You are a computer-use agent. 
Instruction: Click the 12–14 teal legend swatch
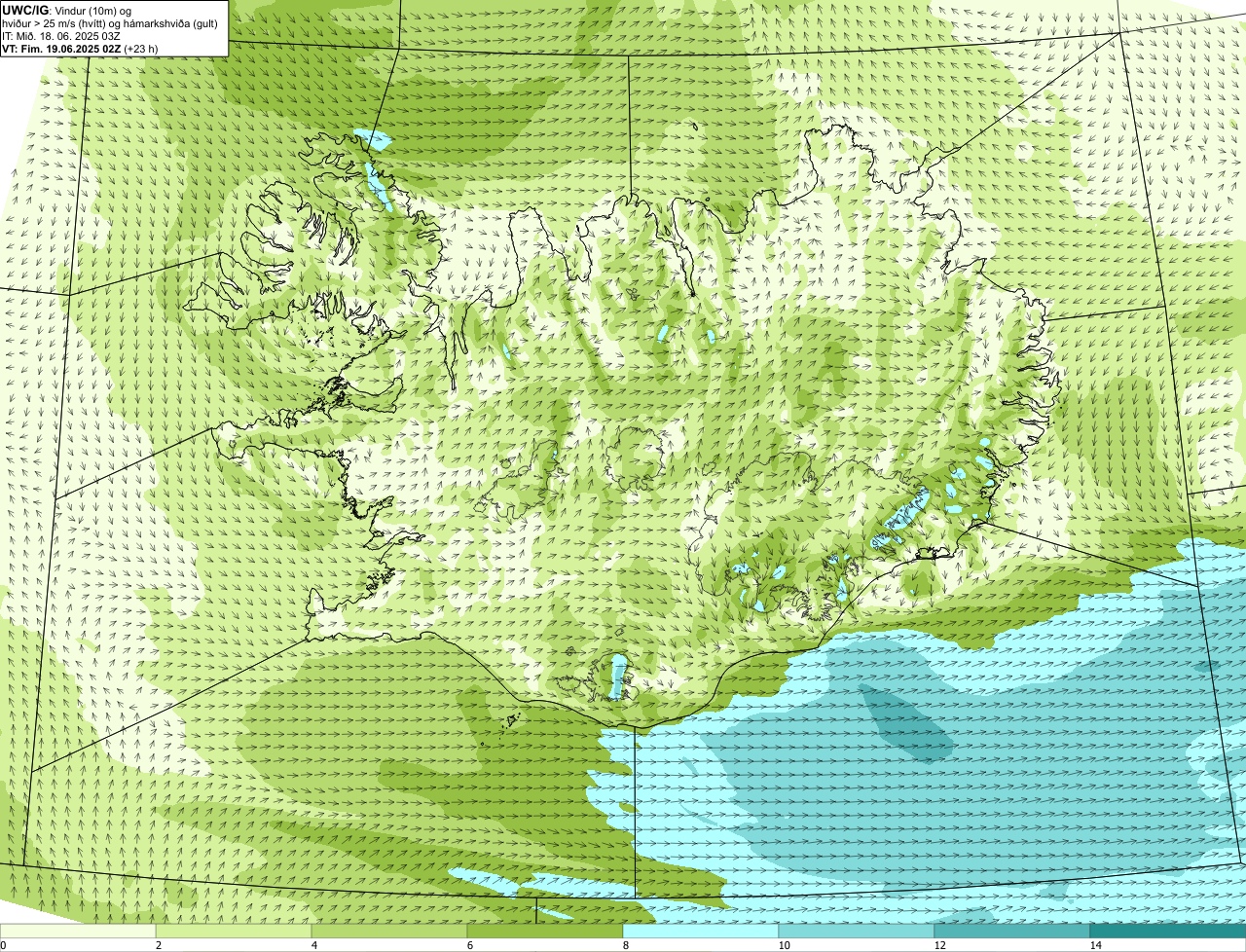click(x=1012, y=931)
